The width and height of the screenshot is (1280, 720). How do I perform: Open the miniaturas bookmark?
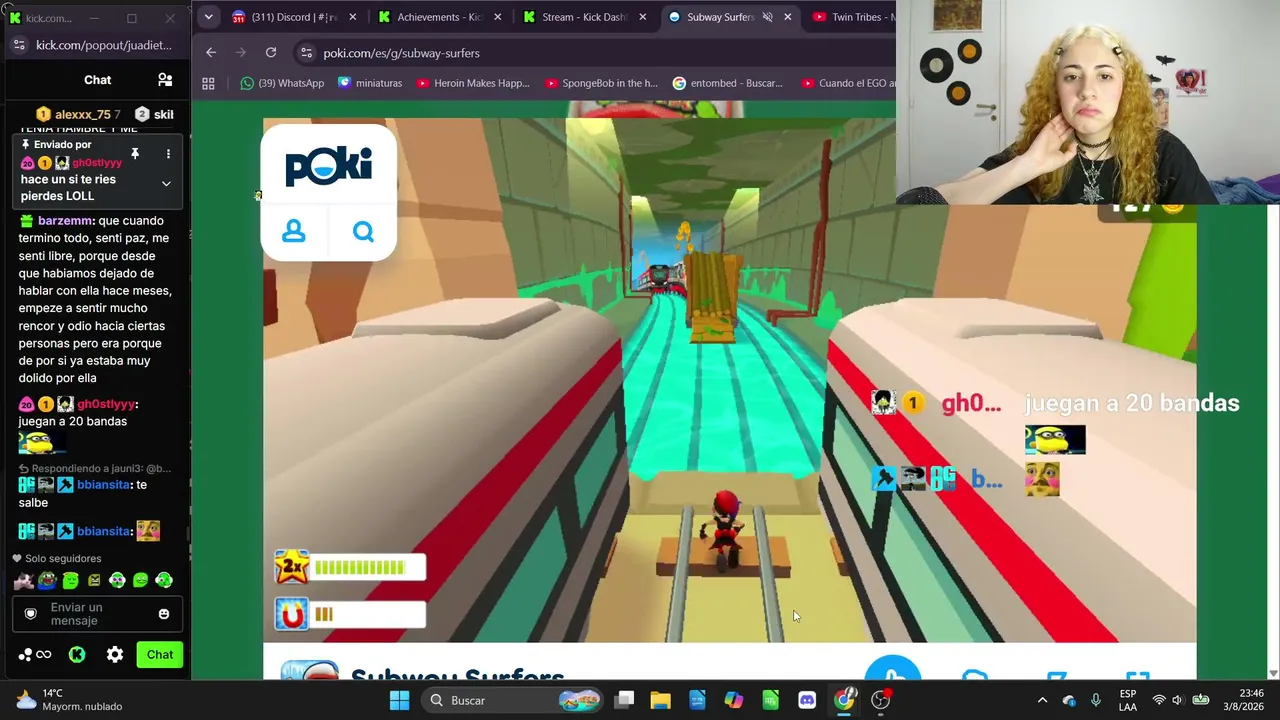pyautogui.click(x=370, y=83)
